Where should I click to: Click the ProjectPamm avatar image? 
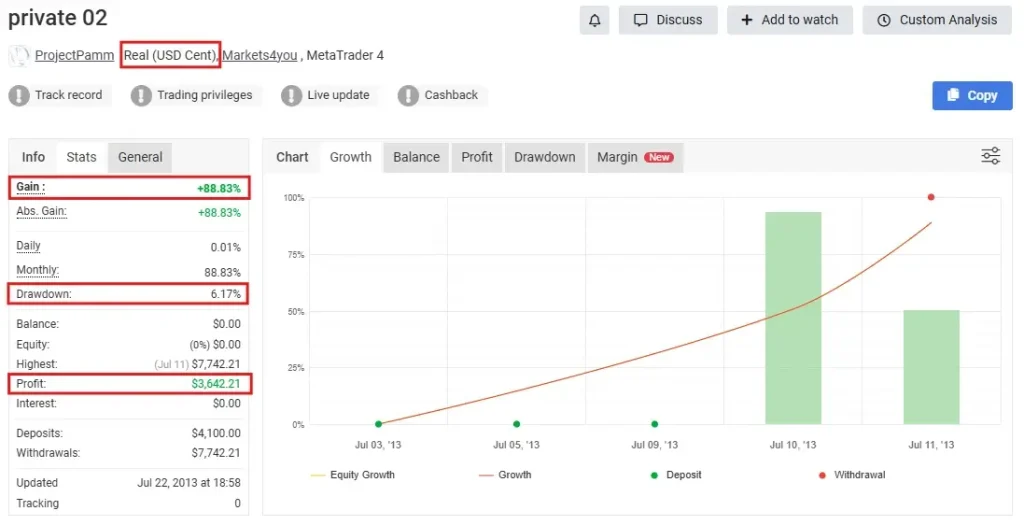19,56
